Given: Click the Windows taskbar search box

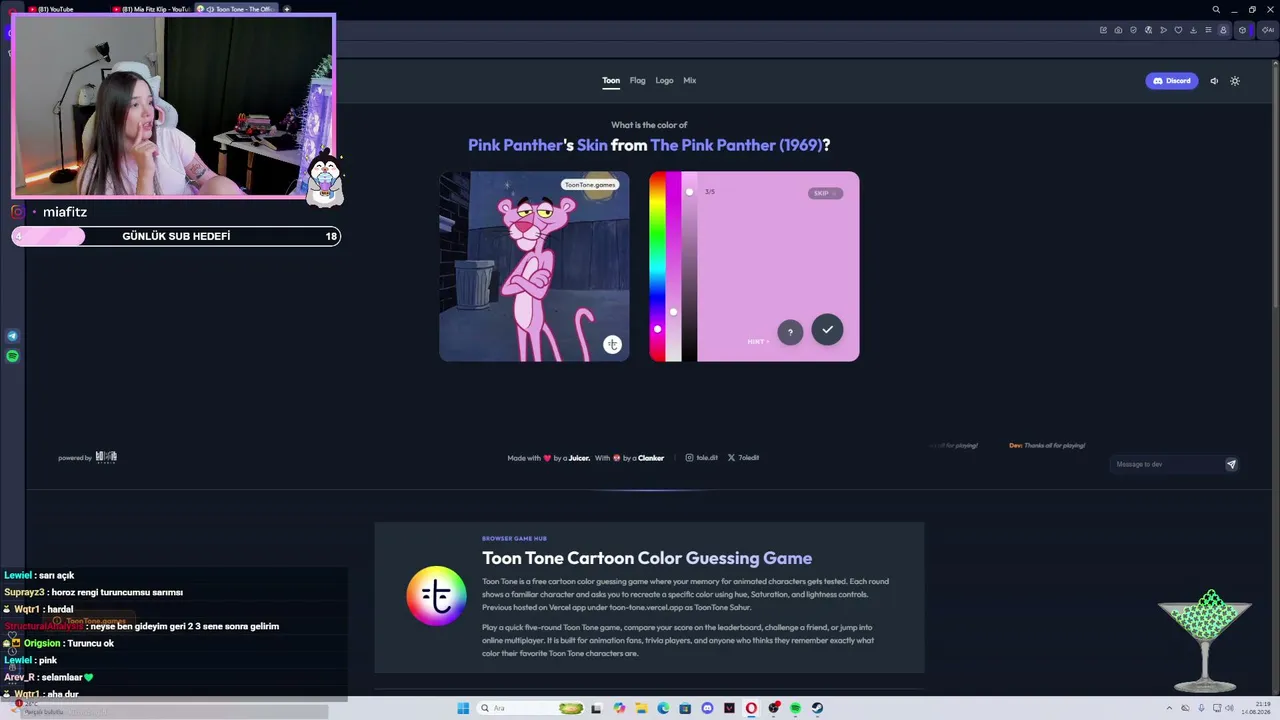Looking at the screenshot, I should (x=529, y=708).
